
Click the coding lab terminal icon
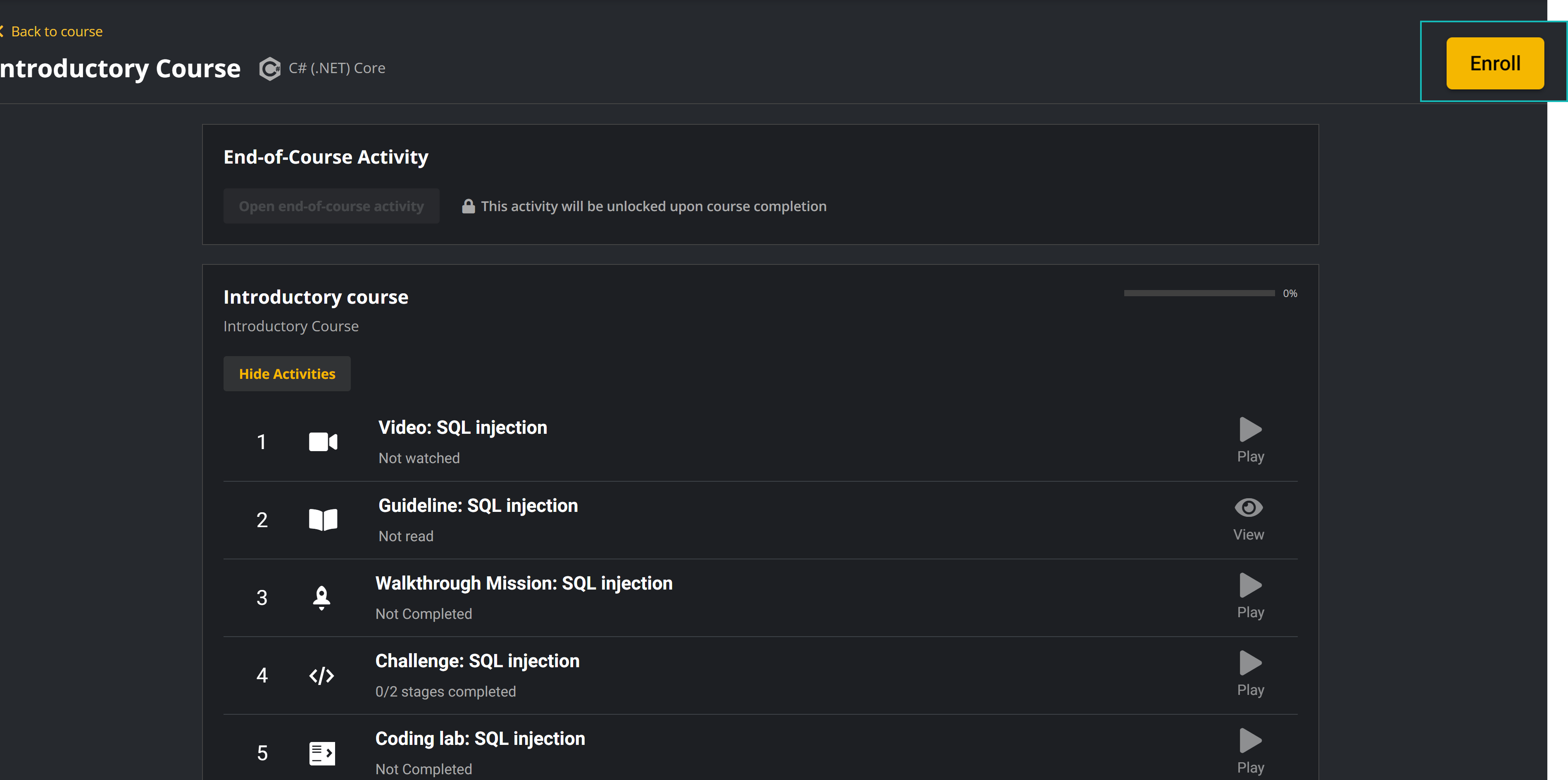click(x=322, y=753)
